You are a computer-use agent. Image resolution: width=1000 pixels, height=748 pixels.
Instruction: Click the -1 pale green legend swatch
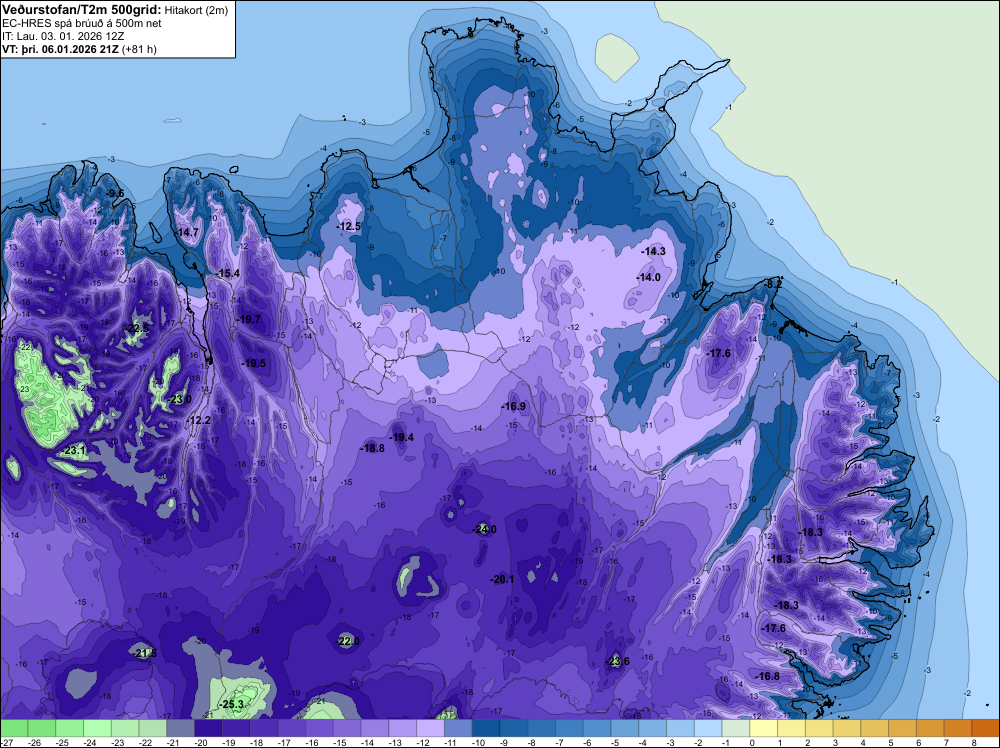click(x=736, y=728)
